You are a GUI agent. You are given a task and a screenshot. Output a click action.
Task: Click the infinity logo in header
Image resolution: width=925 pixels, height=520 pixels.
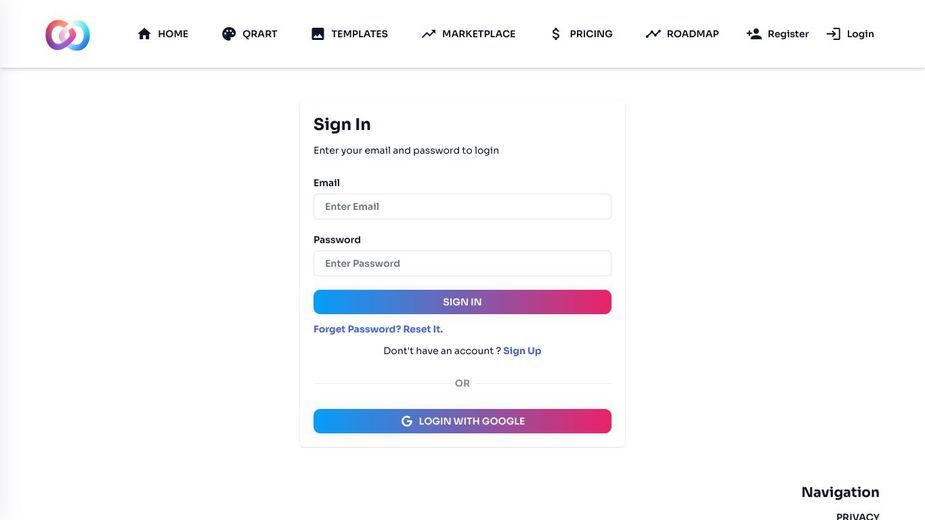click(x=68, y=35)
